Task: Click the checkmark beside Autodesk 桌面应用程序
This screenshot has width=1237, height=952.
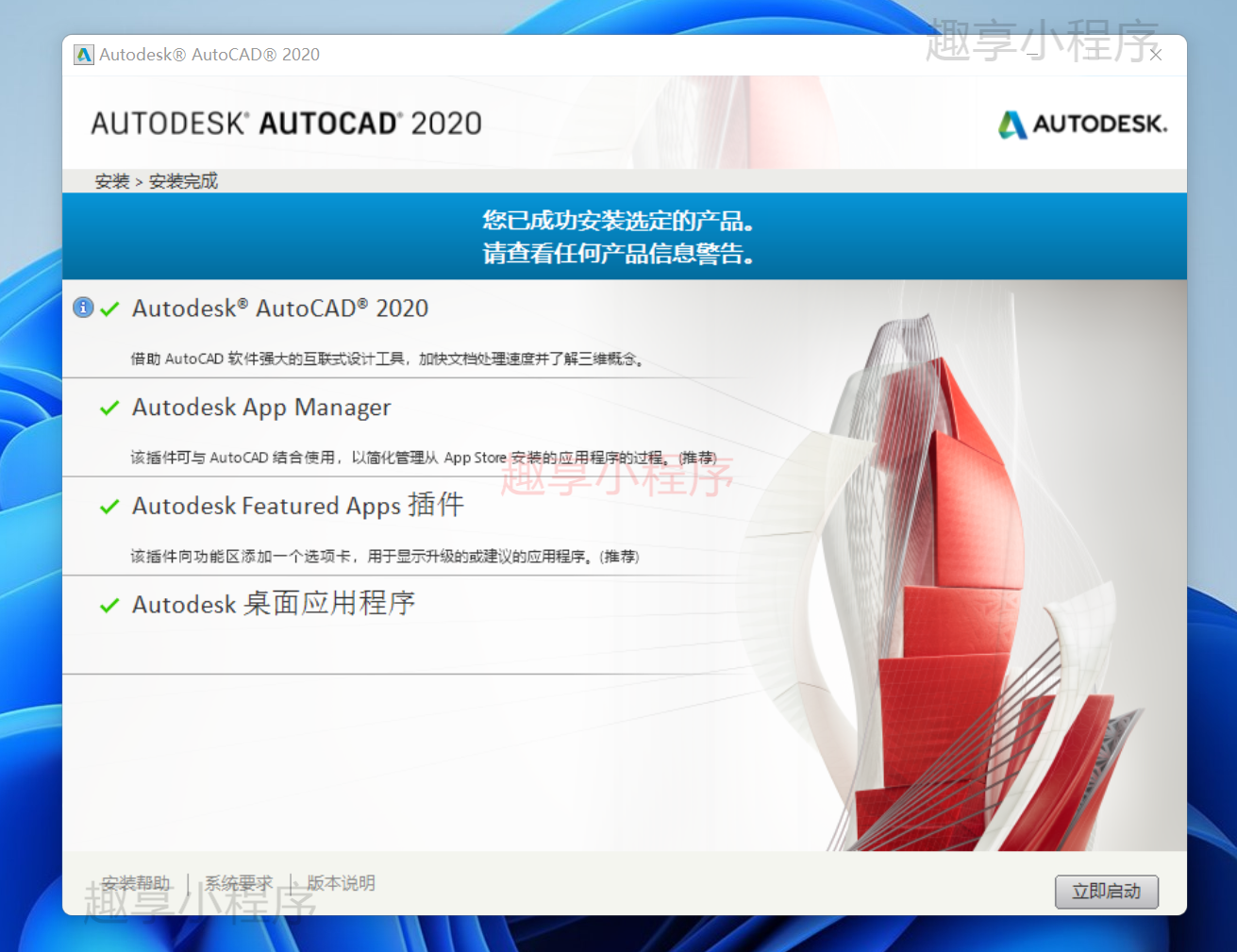Action: click(x=109, y=605)
